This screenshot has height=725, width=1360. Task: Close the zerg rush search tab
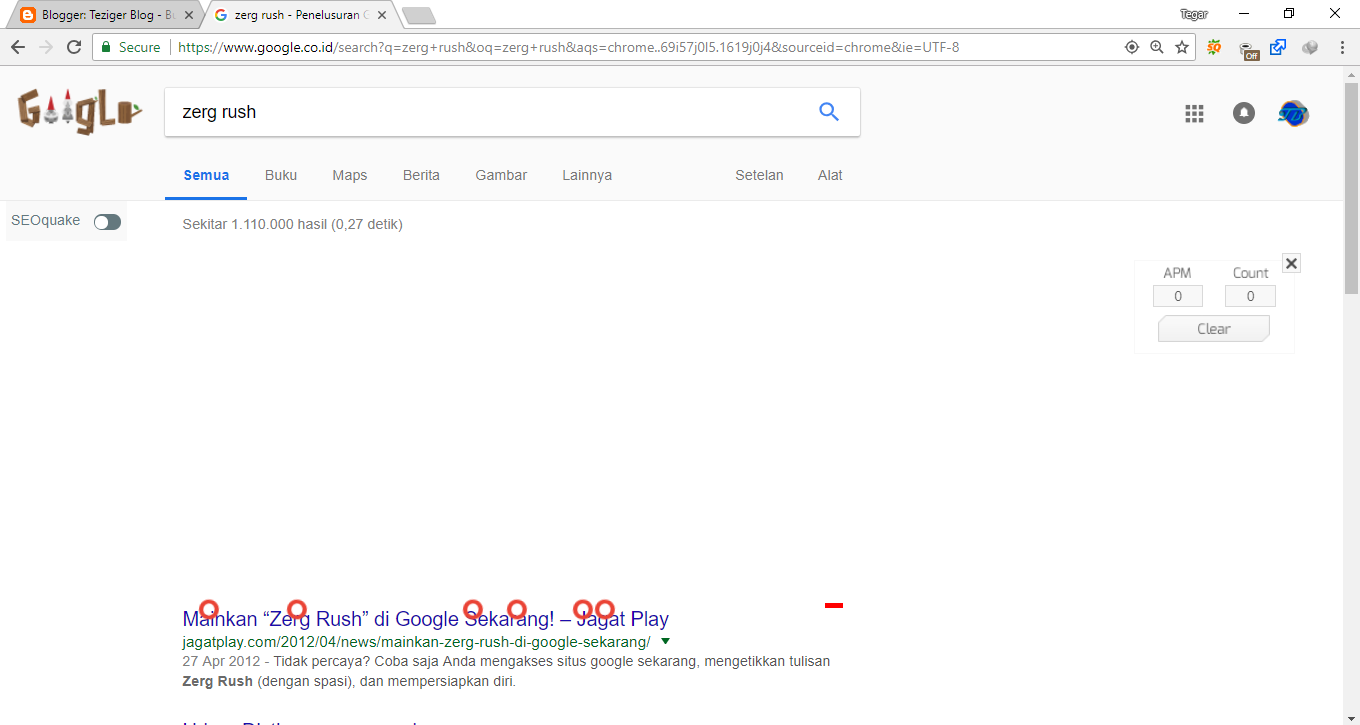(382, 15)
